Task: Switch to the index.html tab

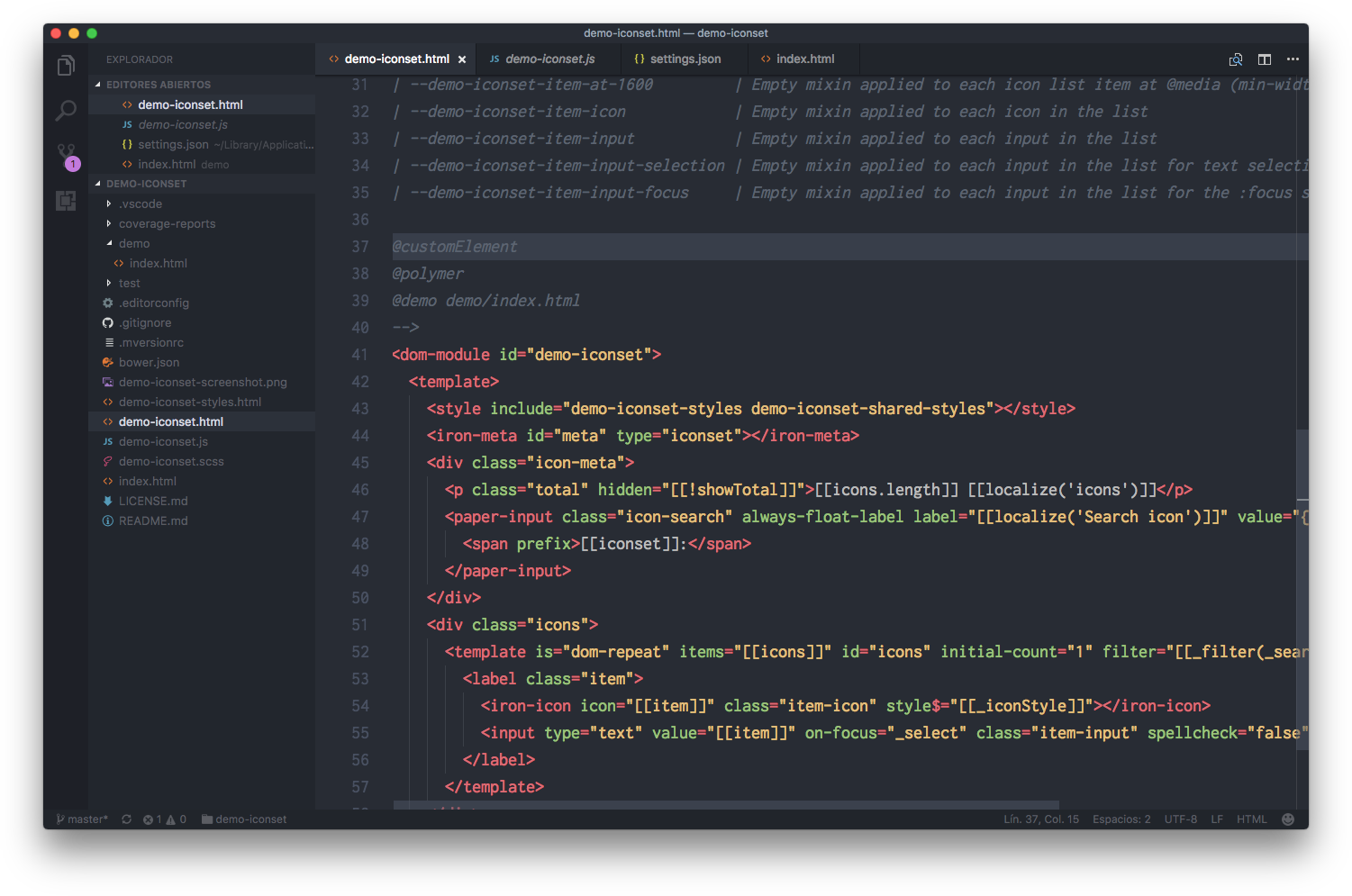Action: [804, 59]
